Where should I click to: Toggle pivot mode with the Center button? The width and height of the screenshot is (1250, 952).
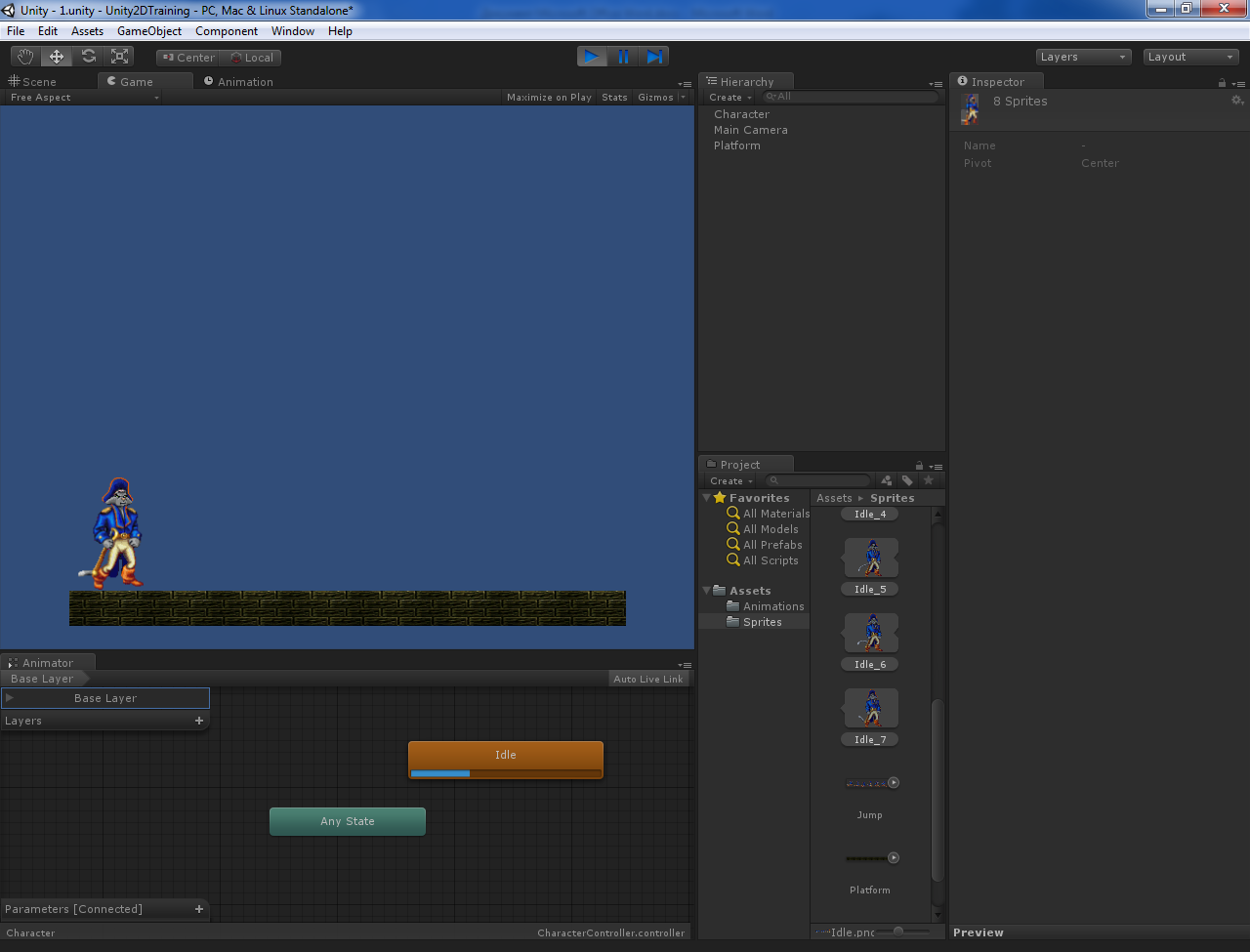(x=187, y=58)
